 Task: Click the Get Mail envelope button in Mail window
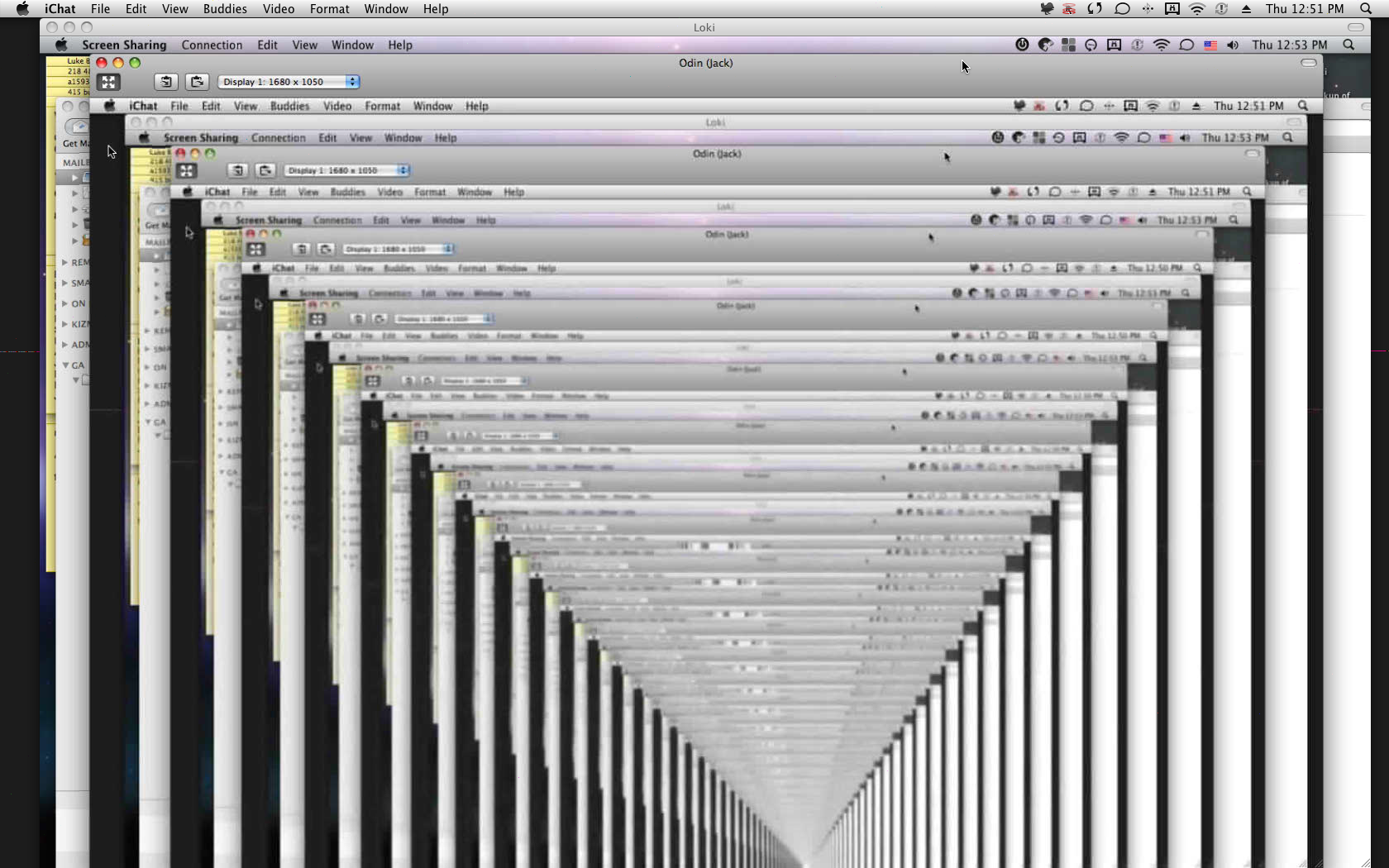coord(78,126)
